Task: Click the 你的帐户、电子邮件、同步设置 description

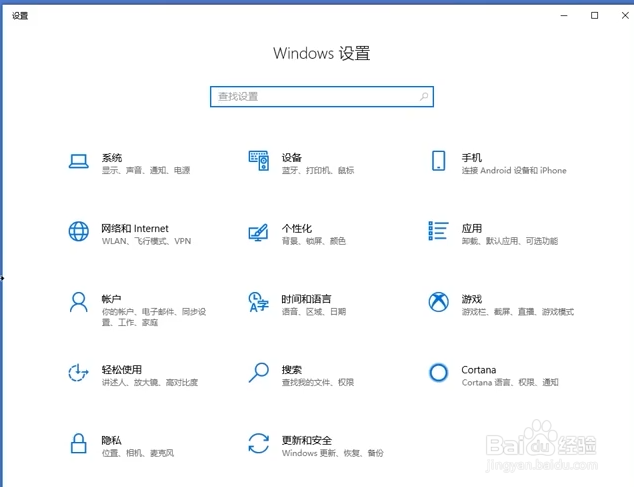Action: coord(154,317)
